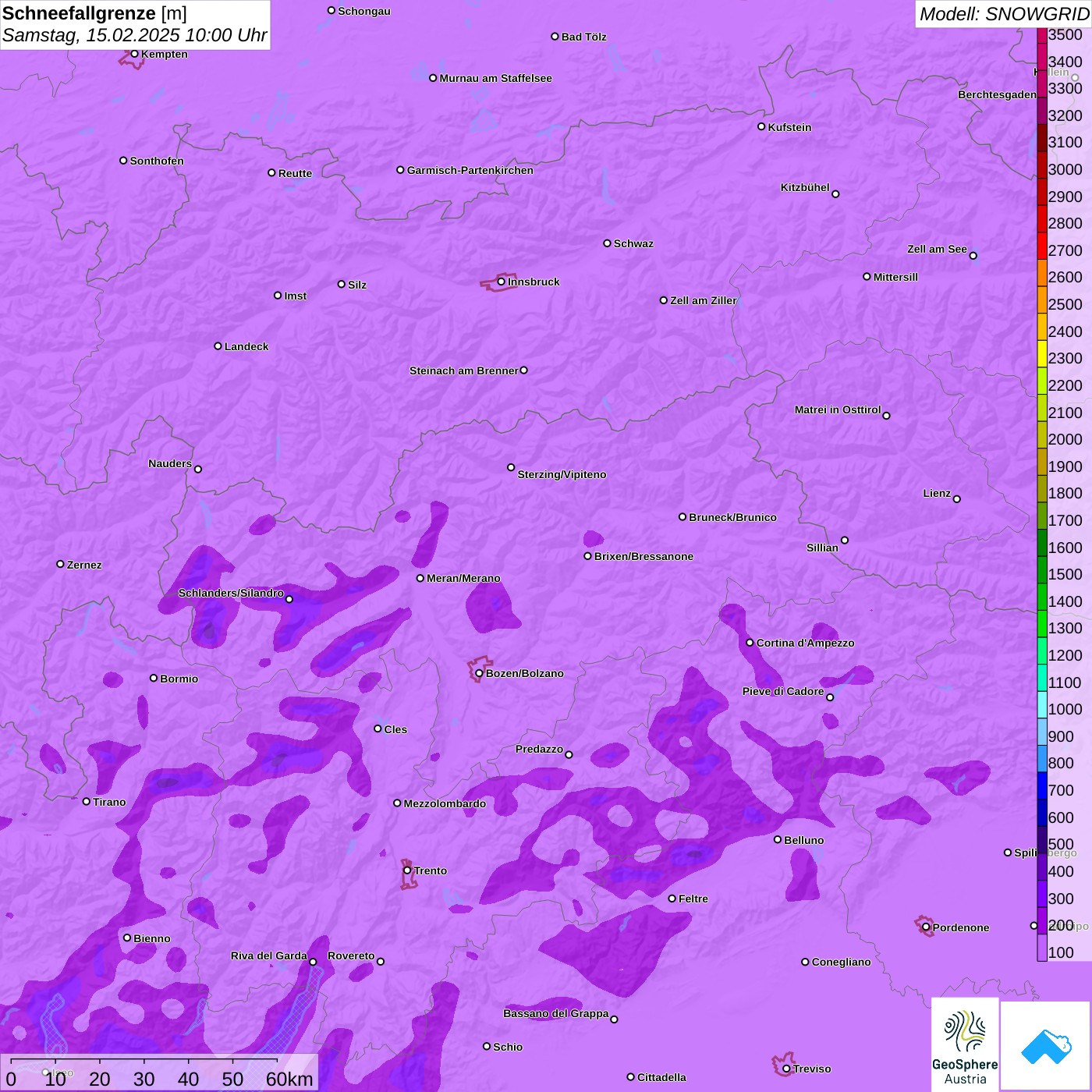Screen dimensions: 1092x1092
Task: Click the Zell am Ziller label
Action: (704, 300)
